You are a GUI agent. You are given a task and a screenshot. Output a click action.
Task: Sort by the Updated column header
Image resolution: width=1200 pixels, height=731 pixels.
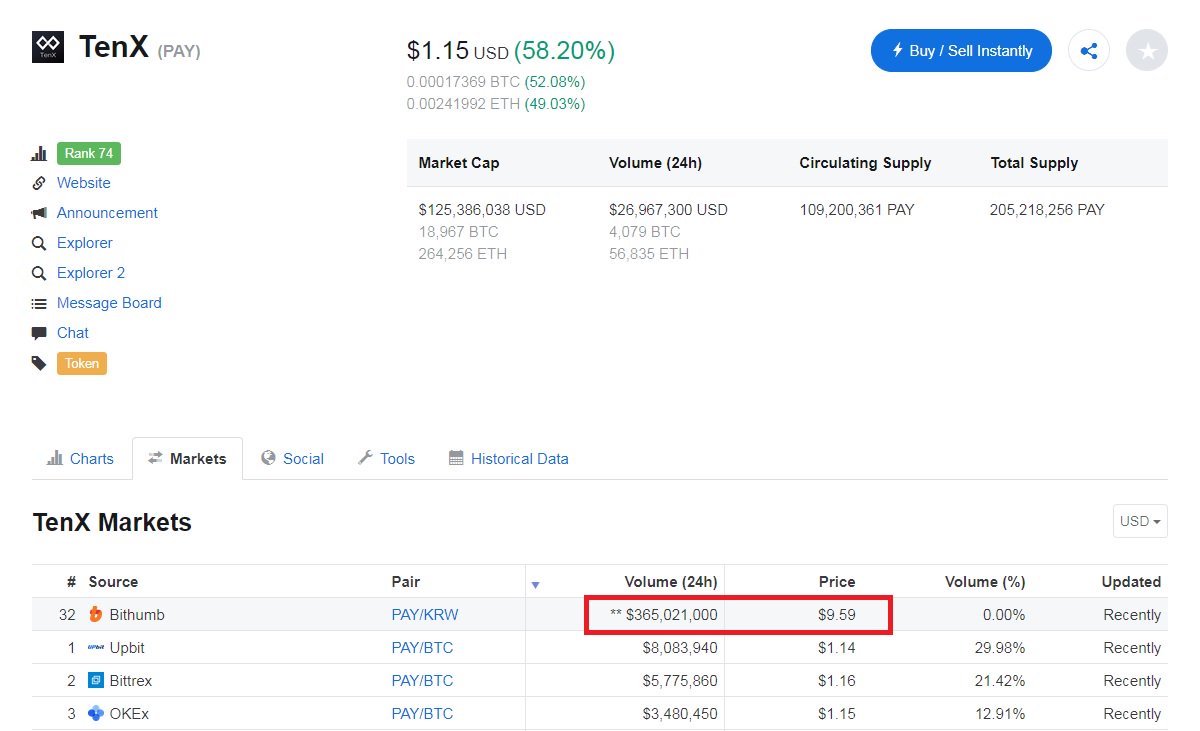pyautogui.click(x=1131, y=582)
